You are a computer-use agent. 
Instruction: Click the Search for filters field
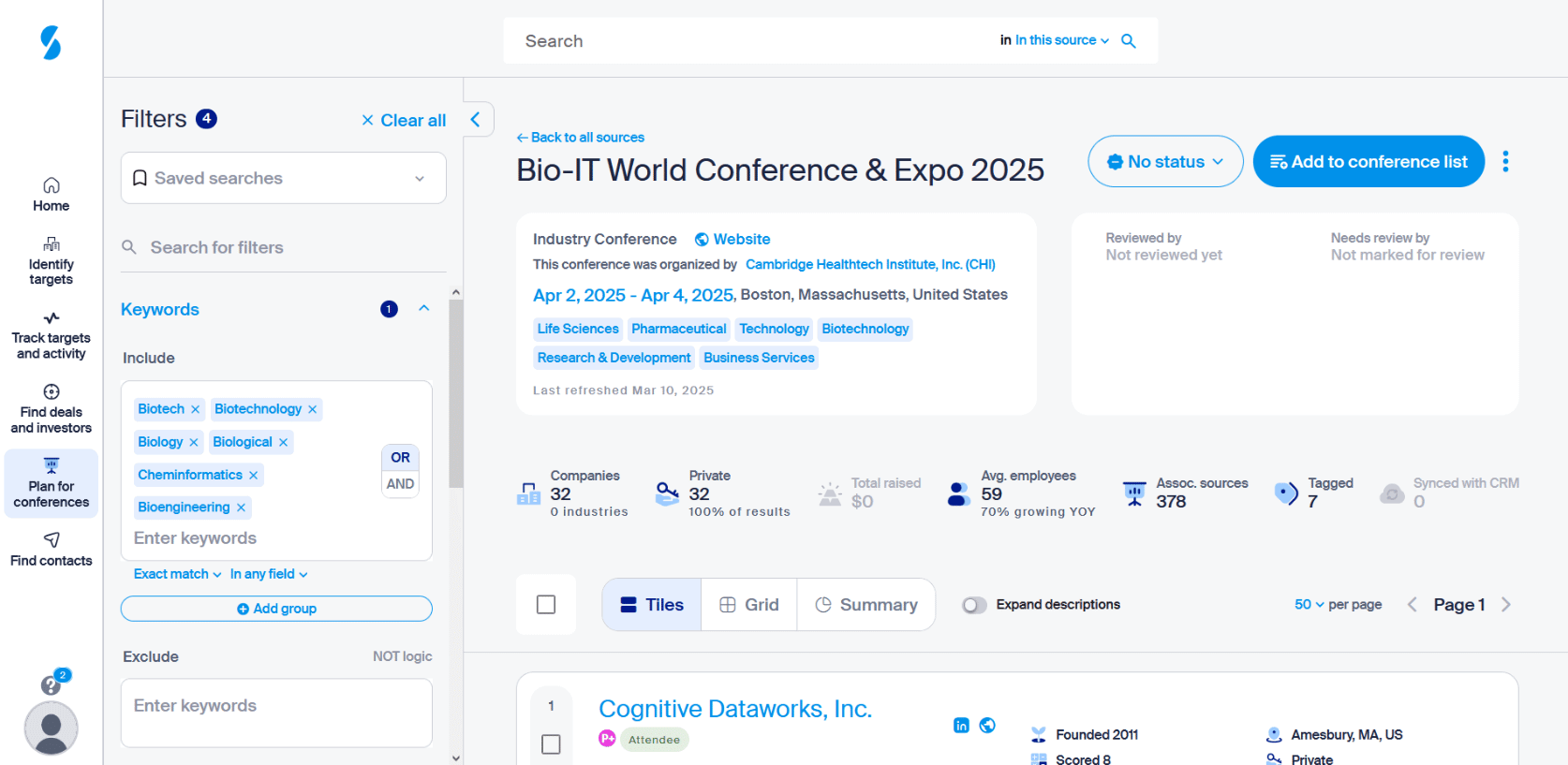pos(283,247)
